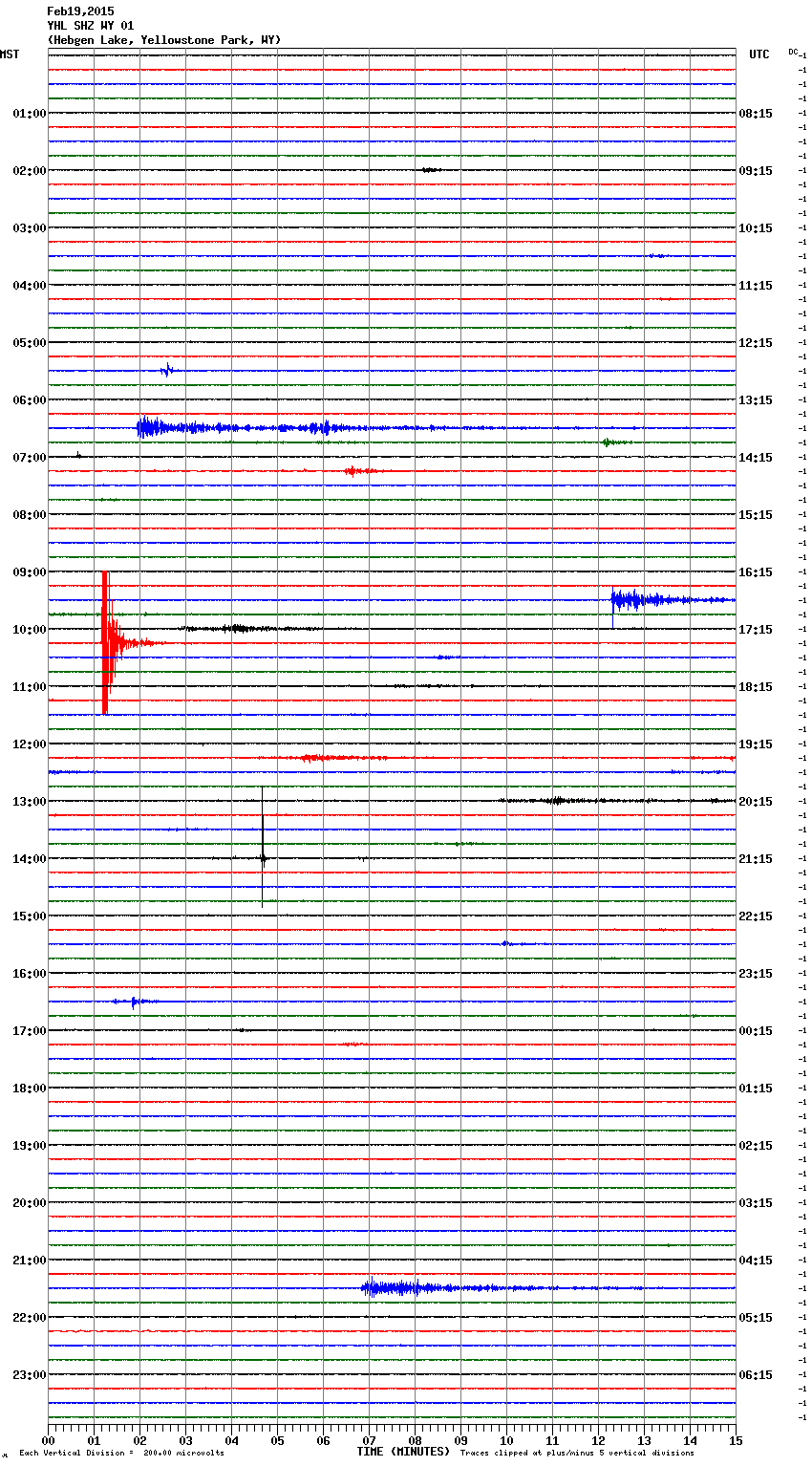Screen dimensions: 812x1466
Task: Click the small blue blip on the 05:30 trace
Action: coord(167,371)
